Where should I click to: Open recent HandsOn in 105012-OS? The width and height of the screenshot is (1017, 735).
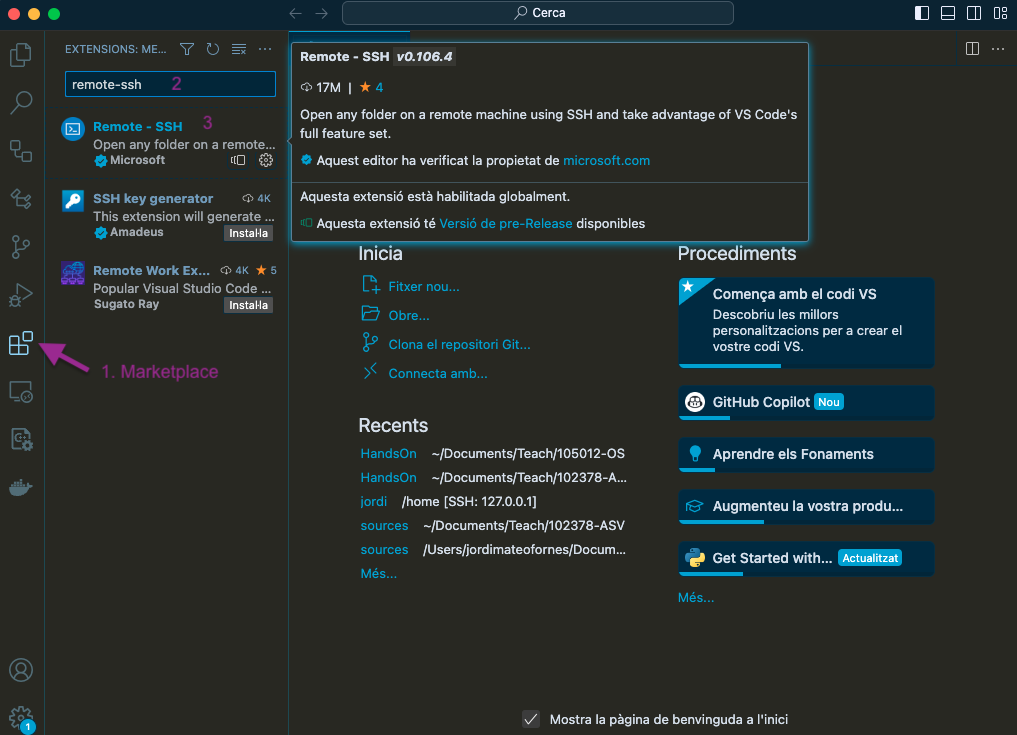tap(389, 453)
